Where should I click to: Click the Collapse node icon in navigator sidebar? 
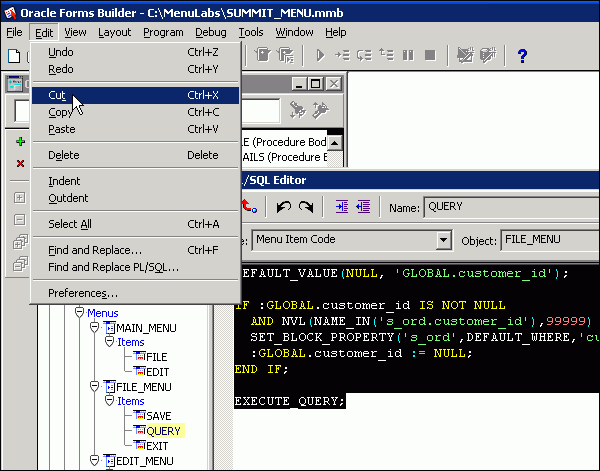point(20,220)
